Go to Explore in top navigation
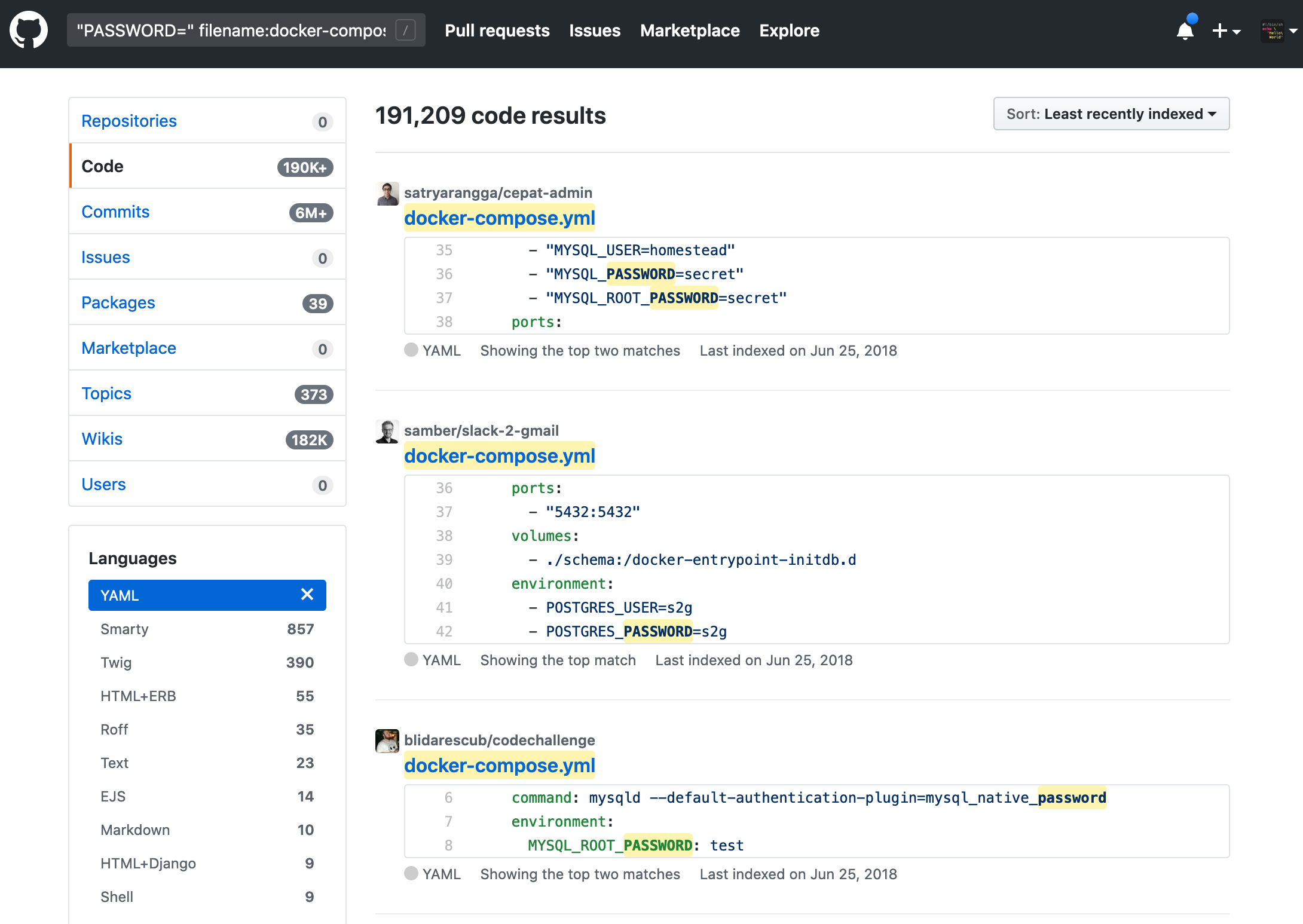The image size is (1303, 924). click(789, 30)
